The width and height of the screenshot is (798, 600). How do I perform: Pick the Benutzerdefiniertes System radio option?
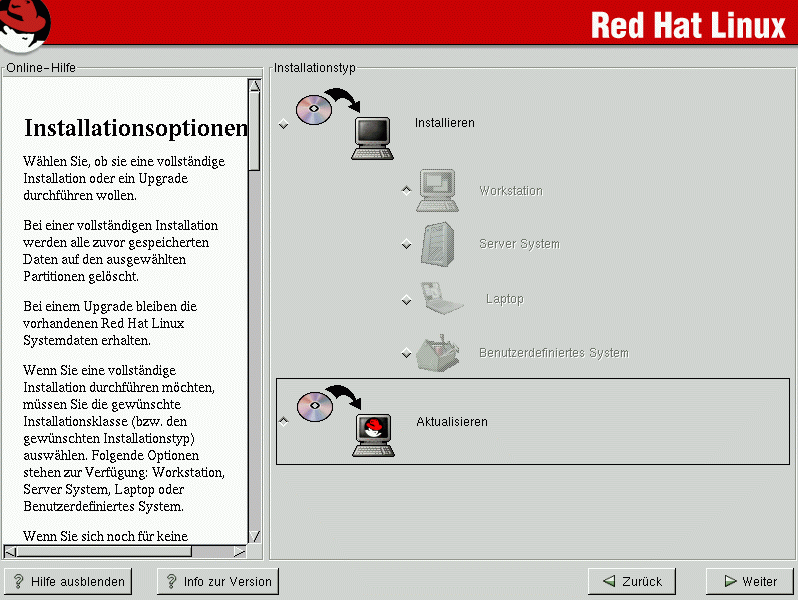[x=406, y=353]
